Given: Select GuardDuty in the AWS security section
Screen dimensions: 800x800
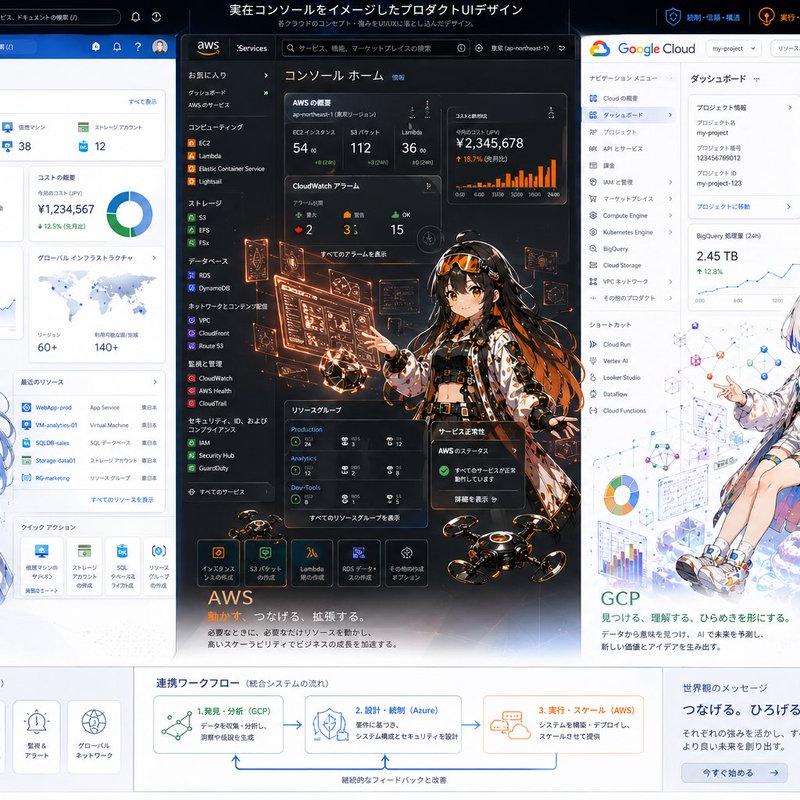Looking at the screenshot, I should 213,468.
